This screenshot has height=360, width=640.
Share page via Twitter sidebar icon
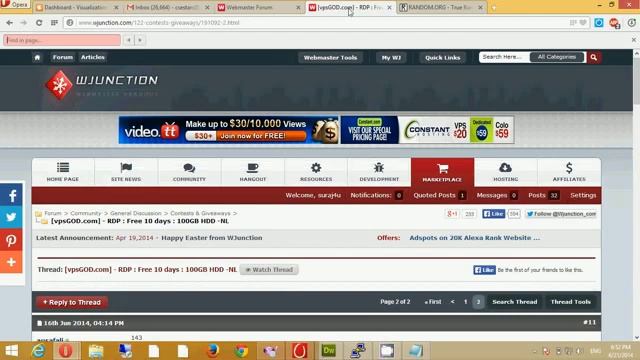pos(11,217)
